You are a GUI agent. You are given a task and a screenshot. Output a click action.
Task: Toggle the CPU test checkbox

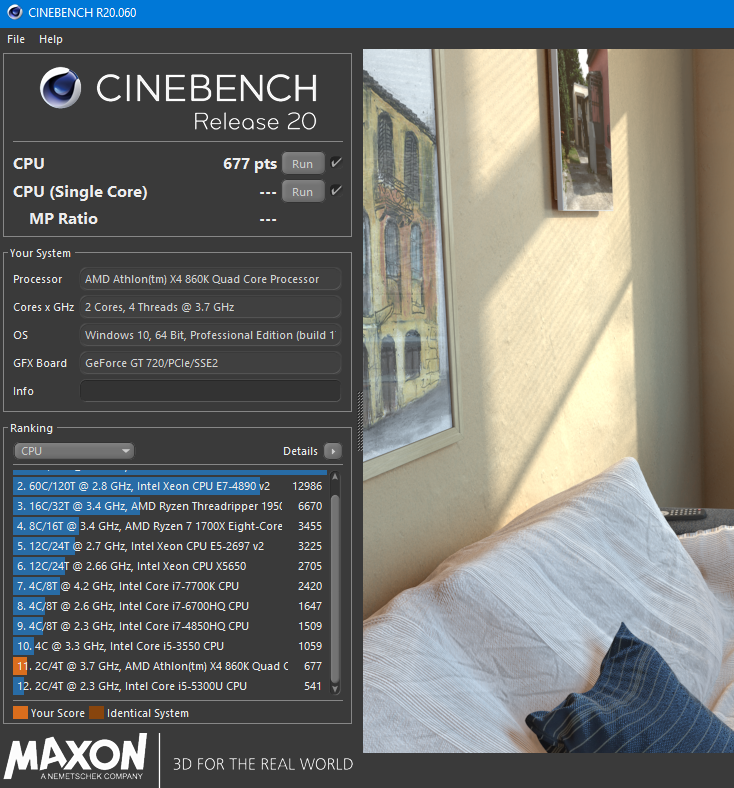pos(336,163)
